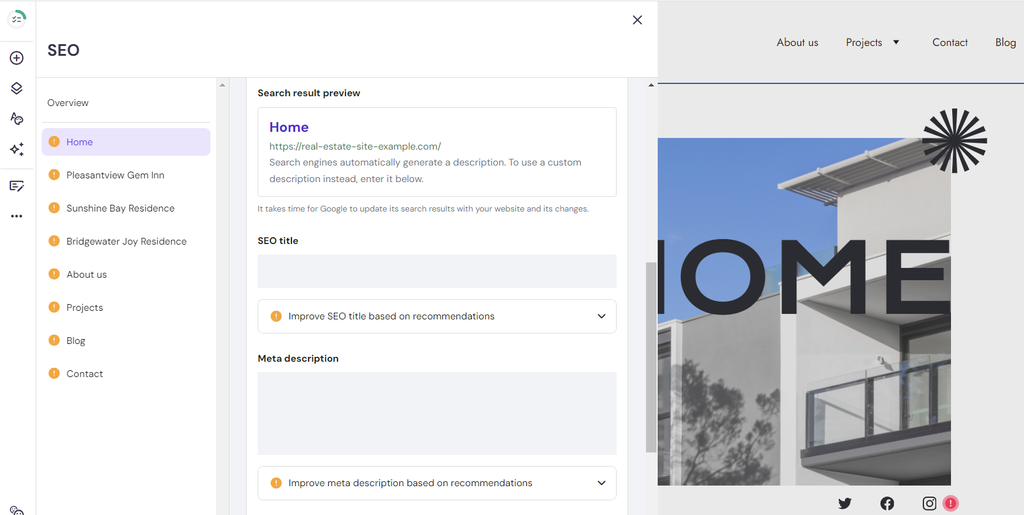Expand Improve meta description recommendations chevron

click(x=601, y=483)
